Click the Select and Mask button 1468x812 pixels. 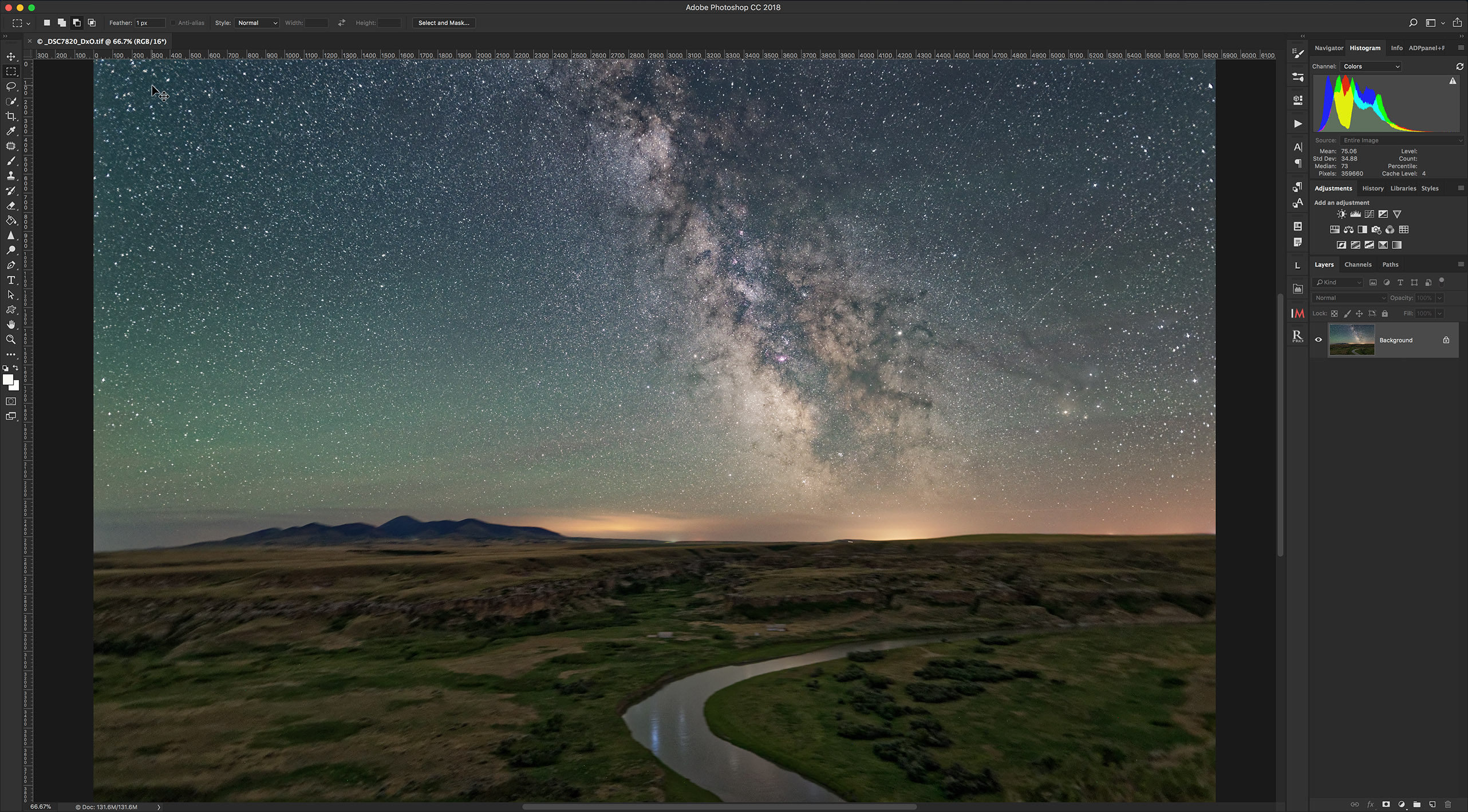pos(443,23)
